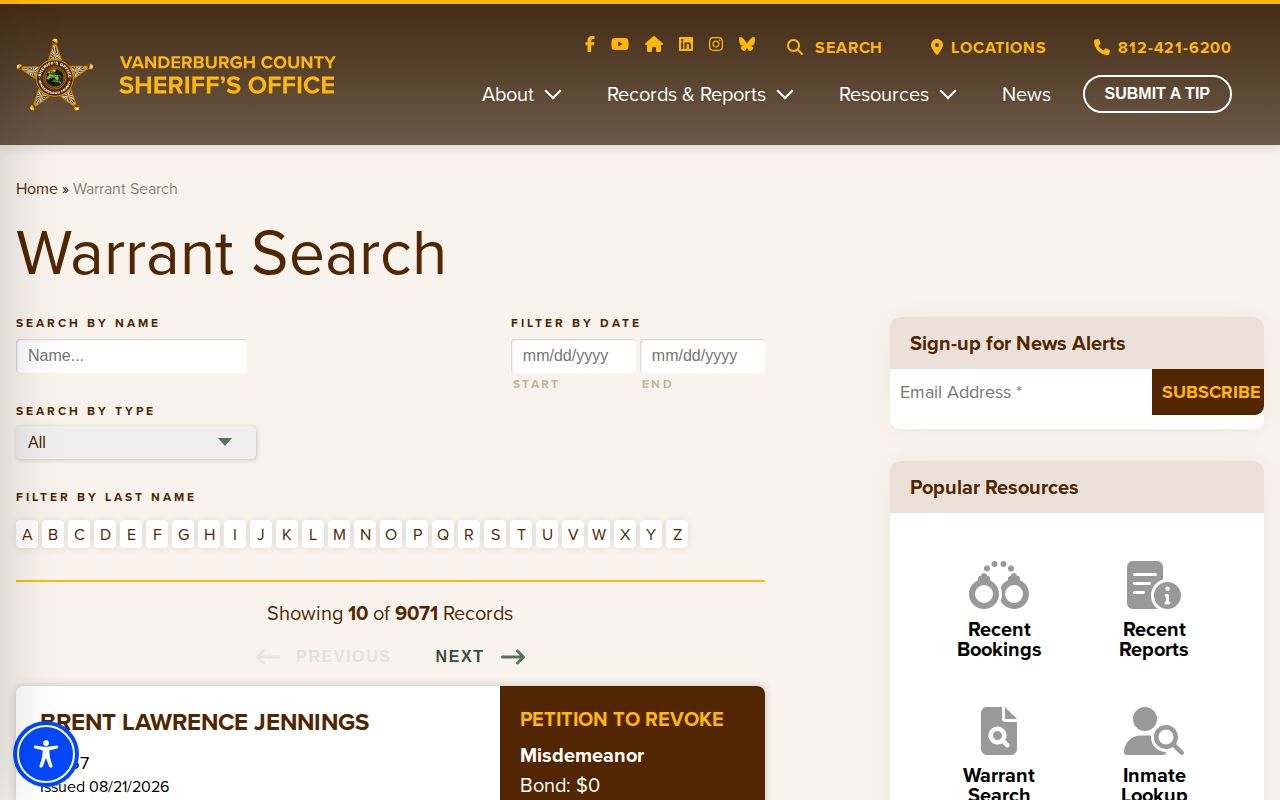
Task: Select the Brent Lawrence Jennings record name
Action: (205, 722)
